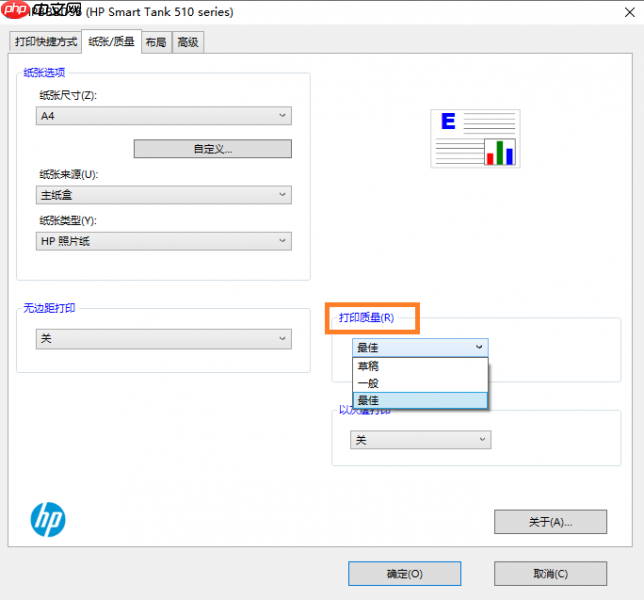This screenshot has width=644, height=600.
Task: Collapse the 打印质量 combo box showing 最佳
Action: tap(420, 347)
